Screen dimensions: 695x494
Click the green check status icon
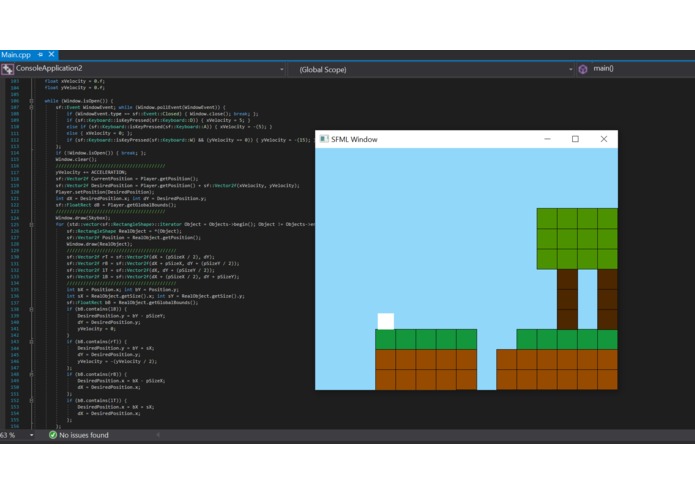53,435
